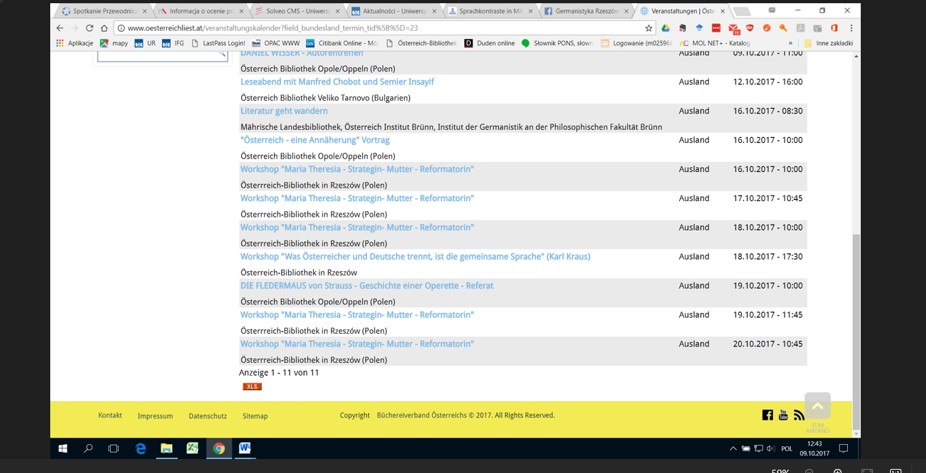The image size is (926, 473).
Task: Open the YouTube icon in footer
Action: [783, 415]
